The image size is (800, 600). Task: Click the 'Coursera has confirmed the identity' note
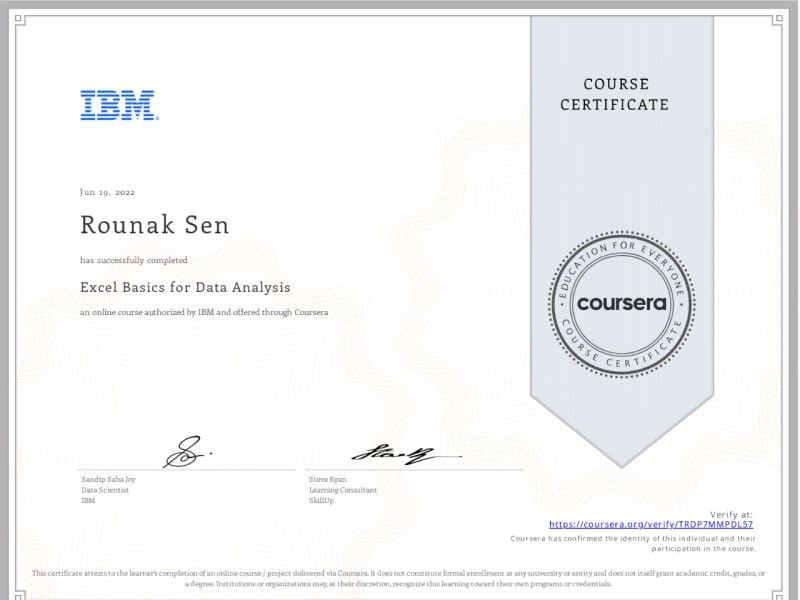(x=633, y=544)
